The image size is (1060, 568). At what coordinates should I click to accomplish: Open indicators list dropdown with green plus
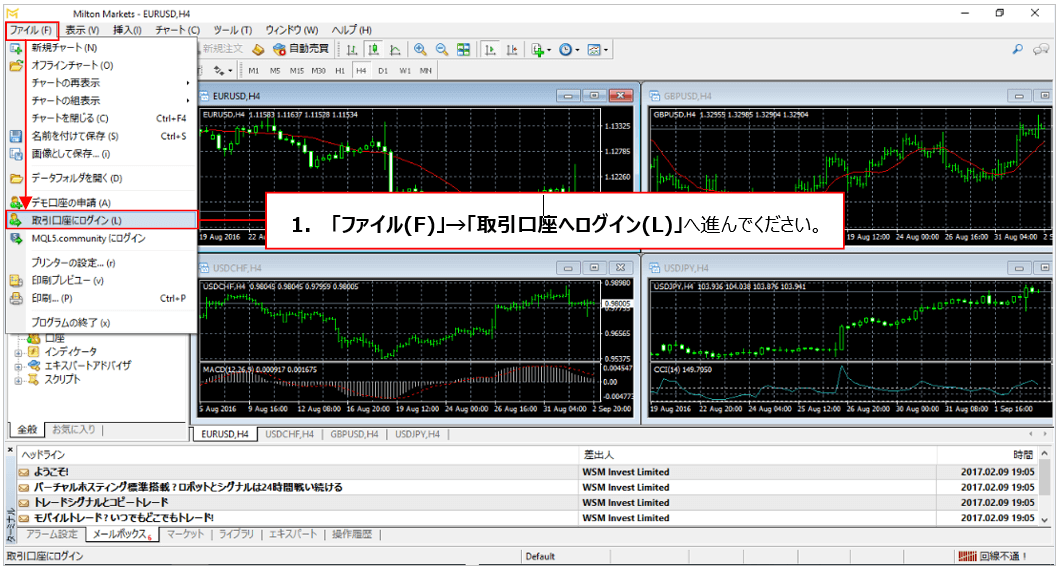point(541,49)
